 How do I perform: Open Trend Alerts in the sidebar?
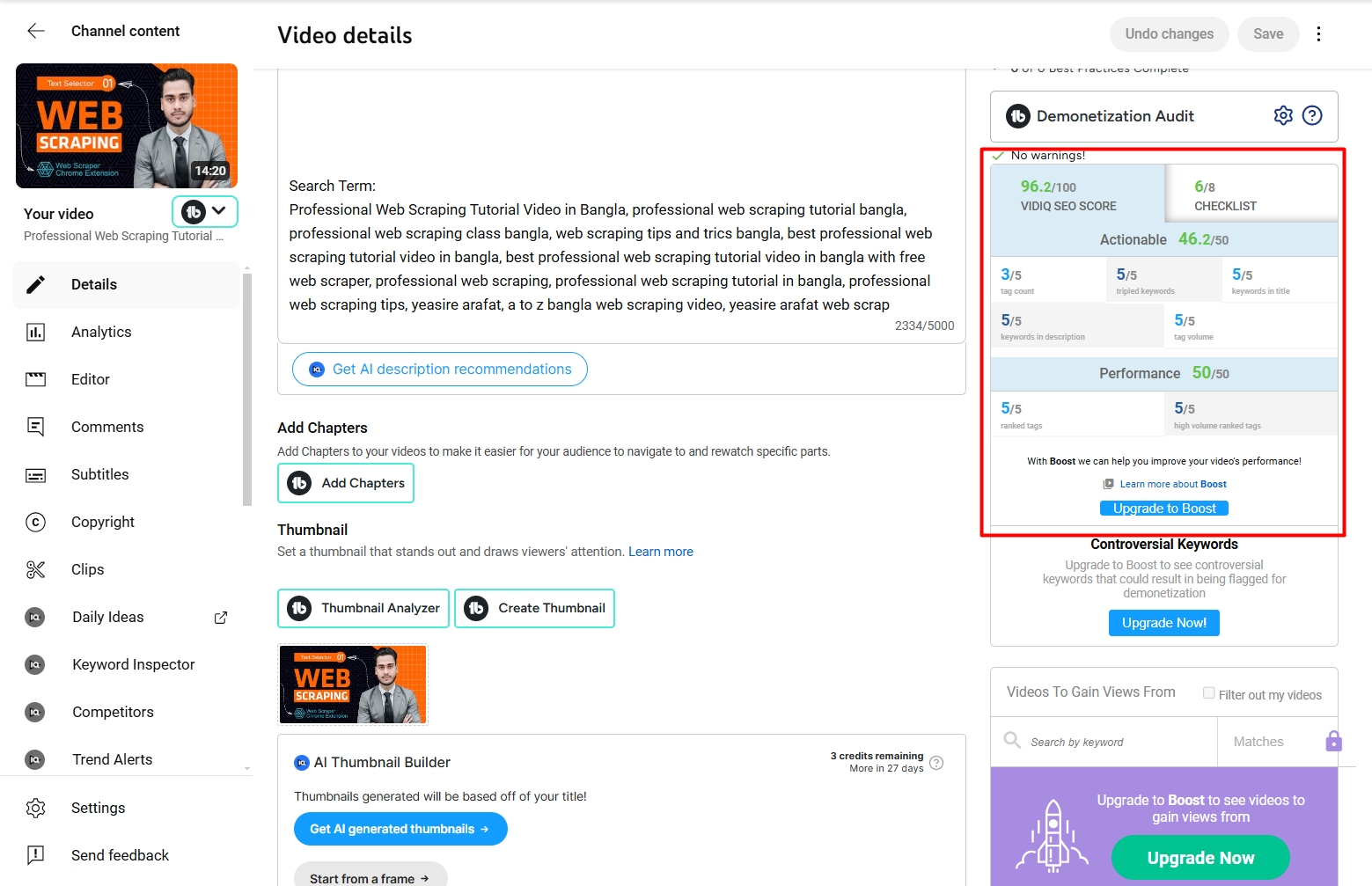(126, 759)
